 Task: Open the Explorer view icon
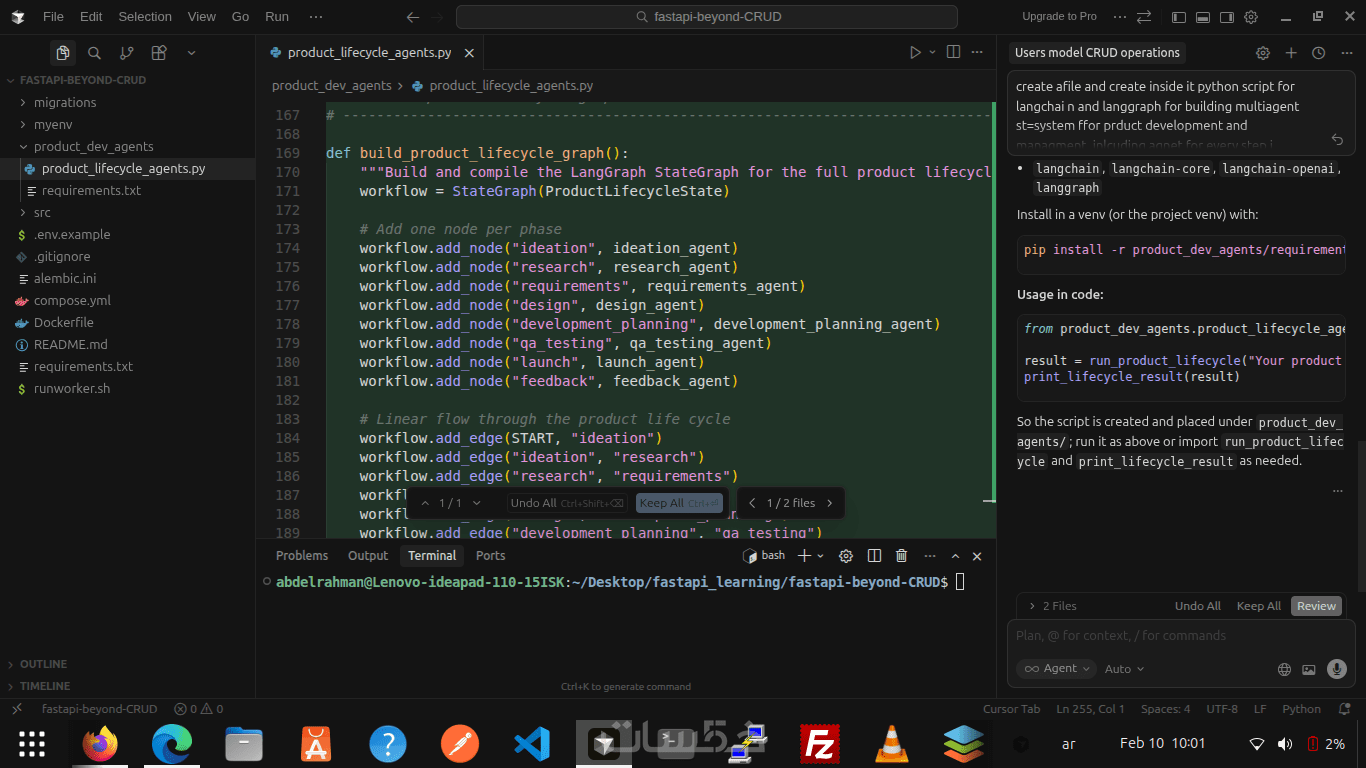pyautogui.click(x=63, y=53)
